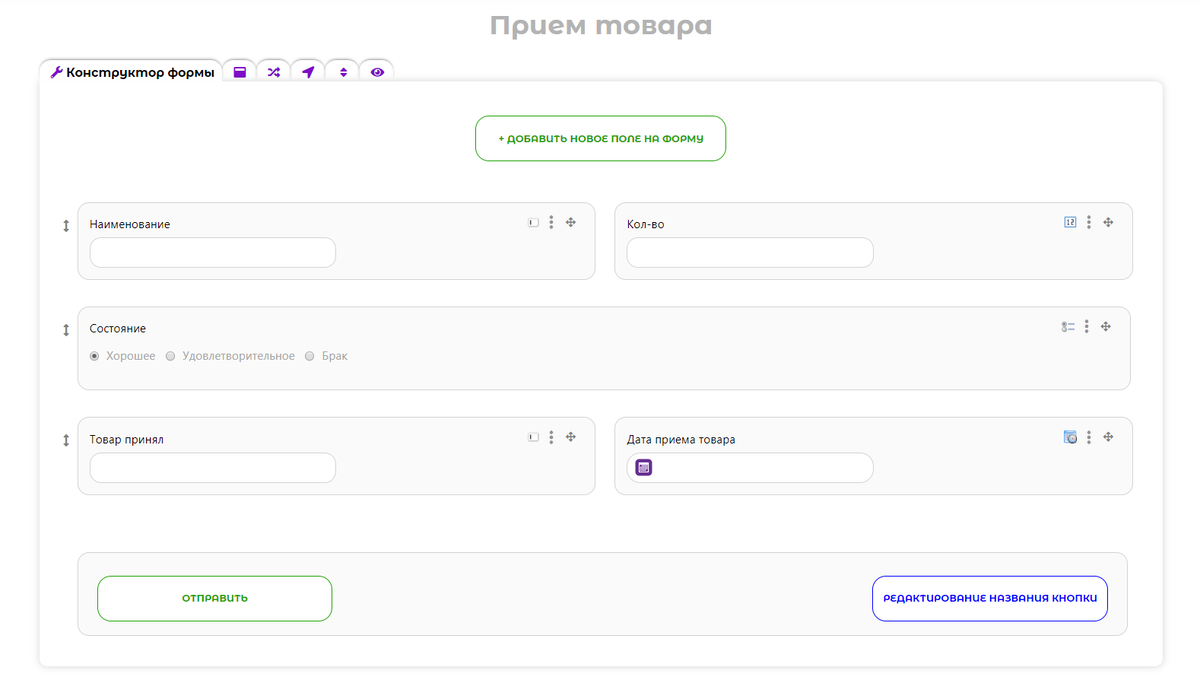The image size is (1200, 699).
Task: Click the Товар принял field label
Action: point(127,439)
